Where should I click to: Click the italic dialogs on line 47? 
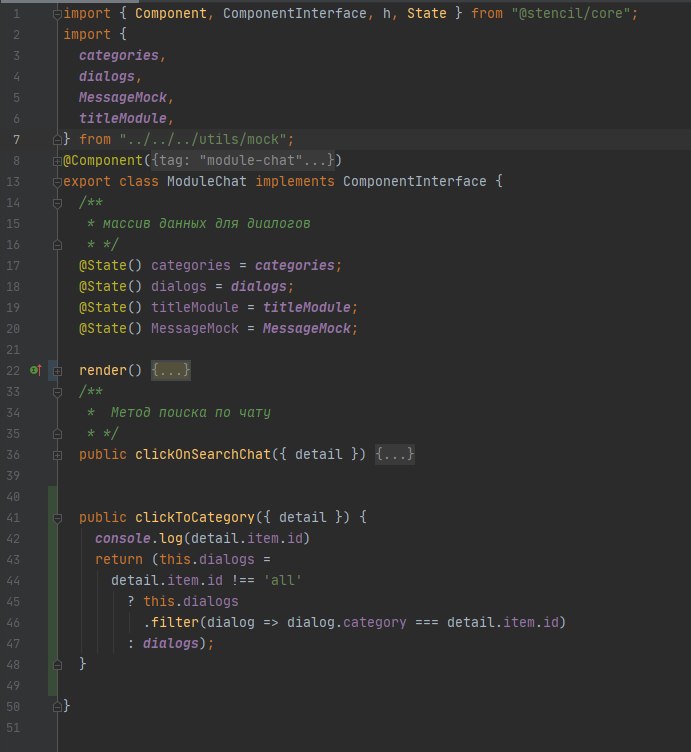(171, 644)
